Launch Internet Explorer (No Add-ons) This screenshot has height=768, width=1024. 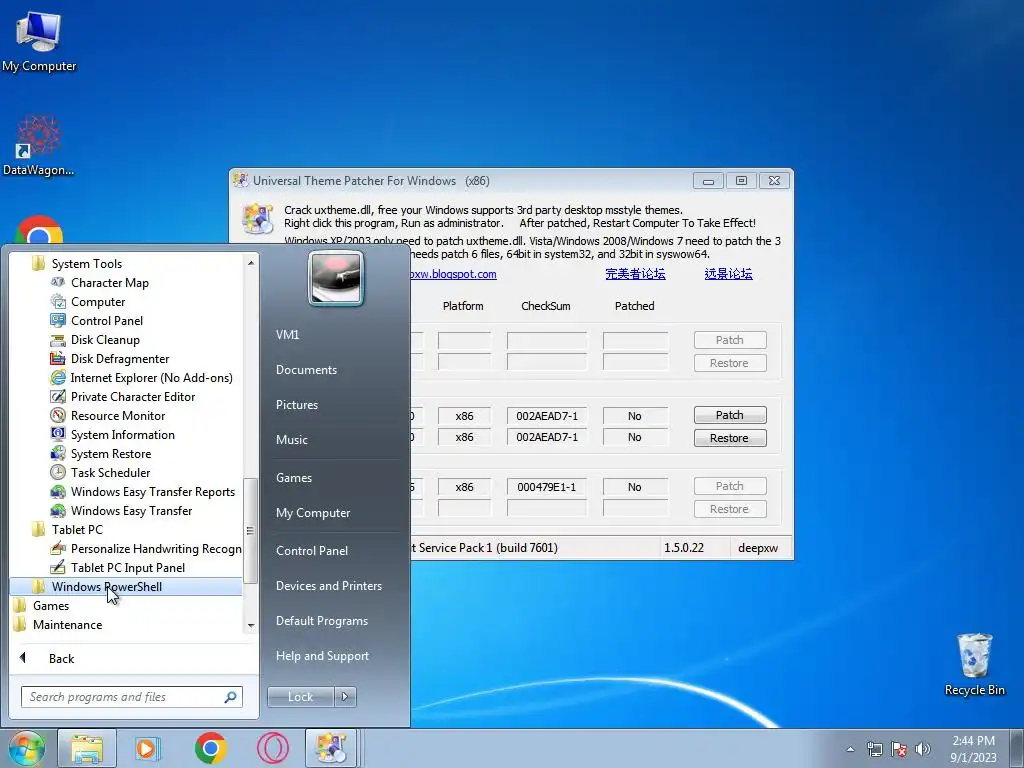(151, 377)
